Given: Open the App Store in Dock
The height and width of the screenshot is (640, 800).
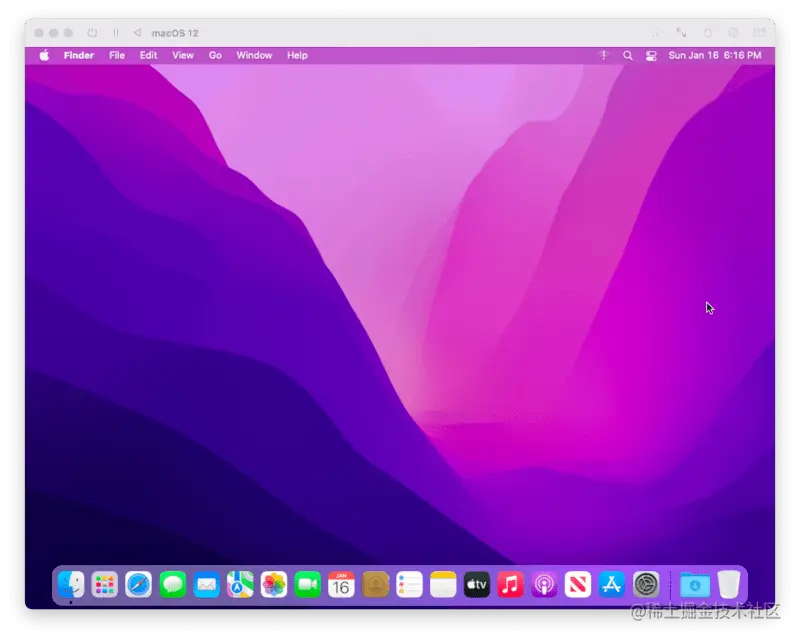Looking at the screenshot, I should point(612,584).
